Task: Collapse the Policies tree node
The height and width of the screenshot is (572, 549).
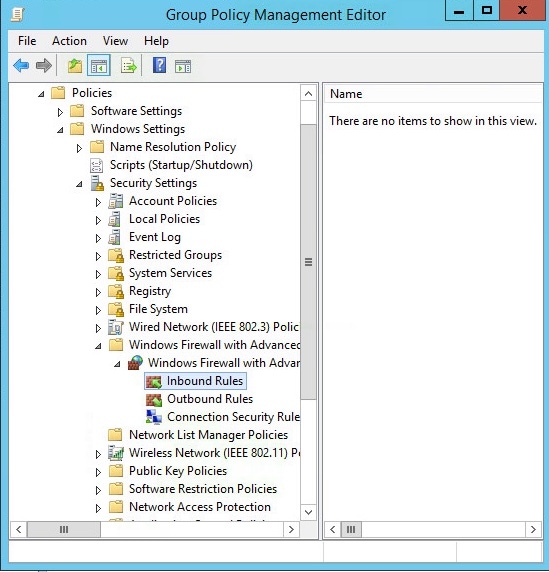Action: (41, 94)
